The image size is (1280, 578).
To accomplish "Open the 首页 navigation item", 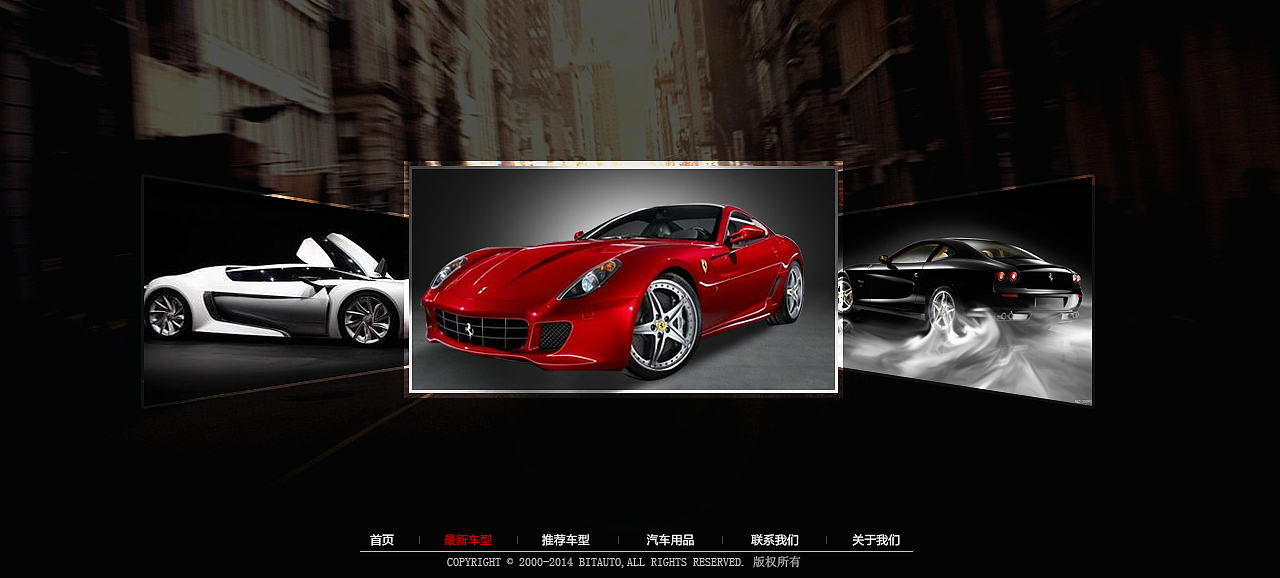I will (x=382, y=540).
